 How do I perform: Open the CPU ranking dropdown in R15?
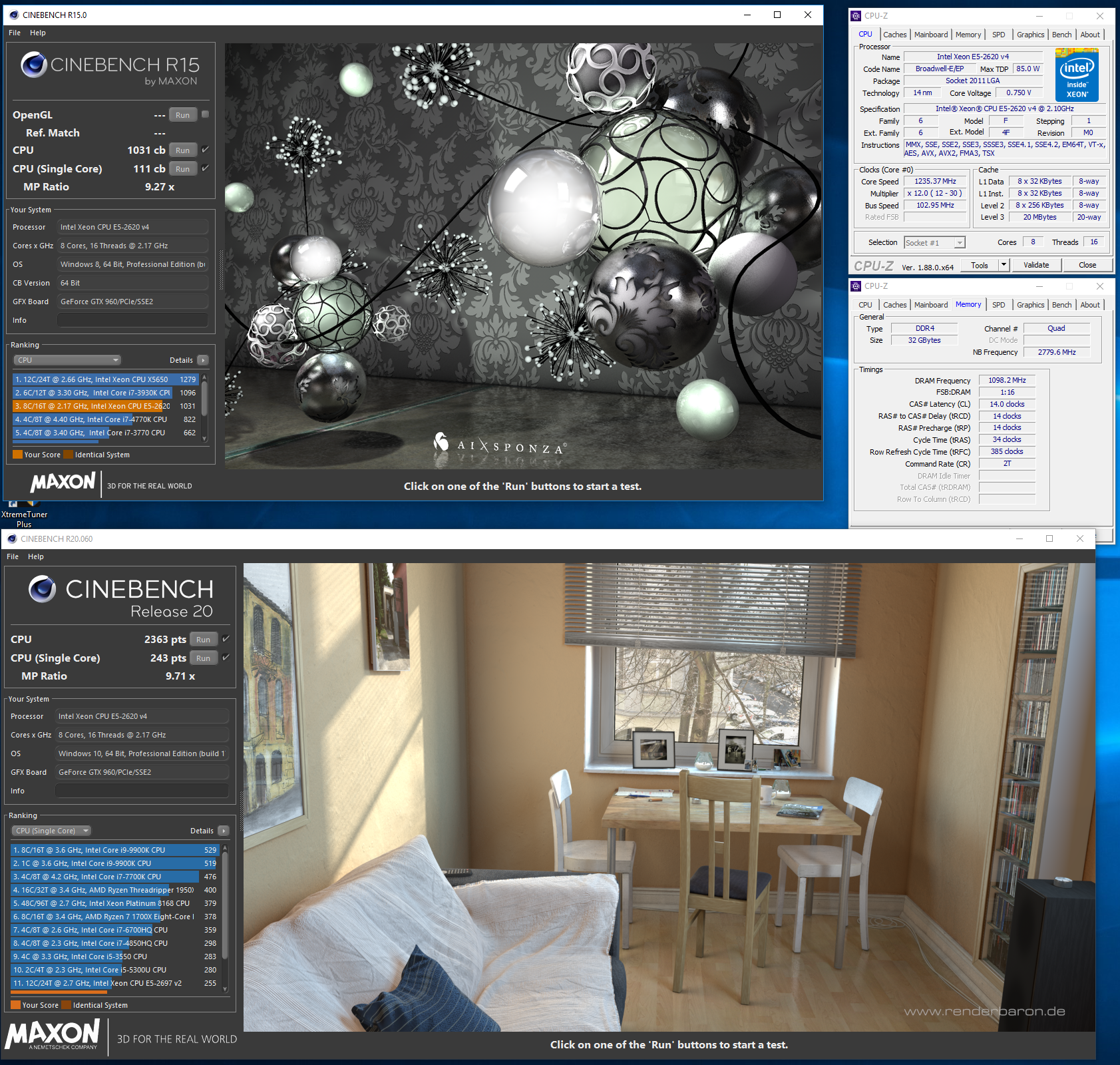[x=67, y=360]
